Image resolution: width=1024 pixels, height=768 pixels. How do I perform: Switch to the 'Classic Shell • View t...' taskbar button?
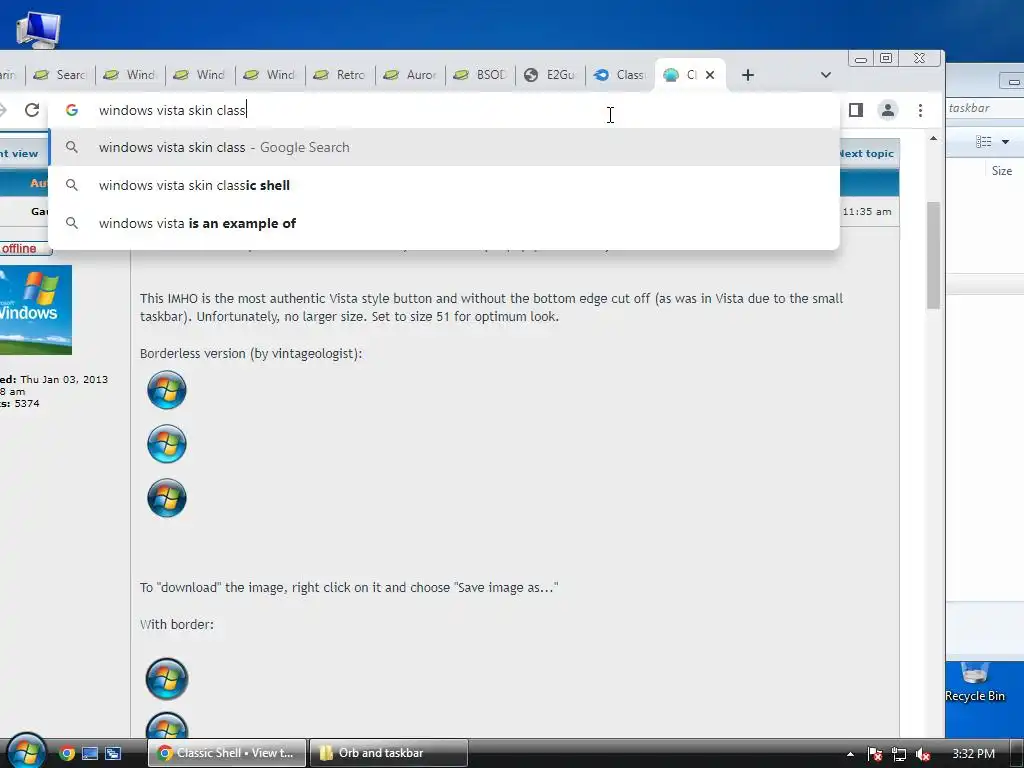tap(227, 753)
